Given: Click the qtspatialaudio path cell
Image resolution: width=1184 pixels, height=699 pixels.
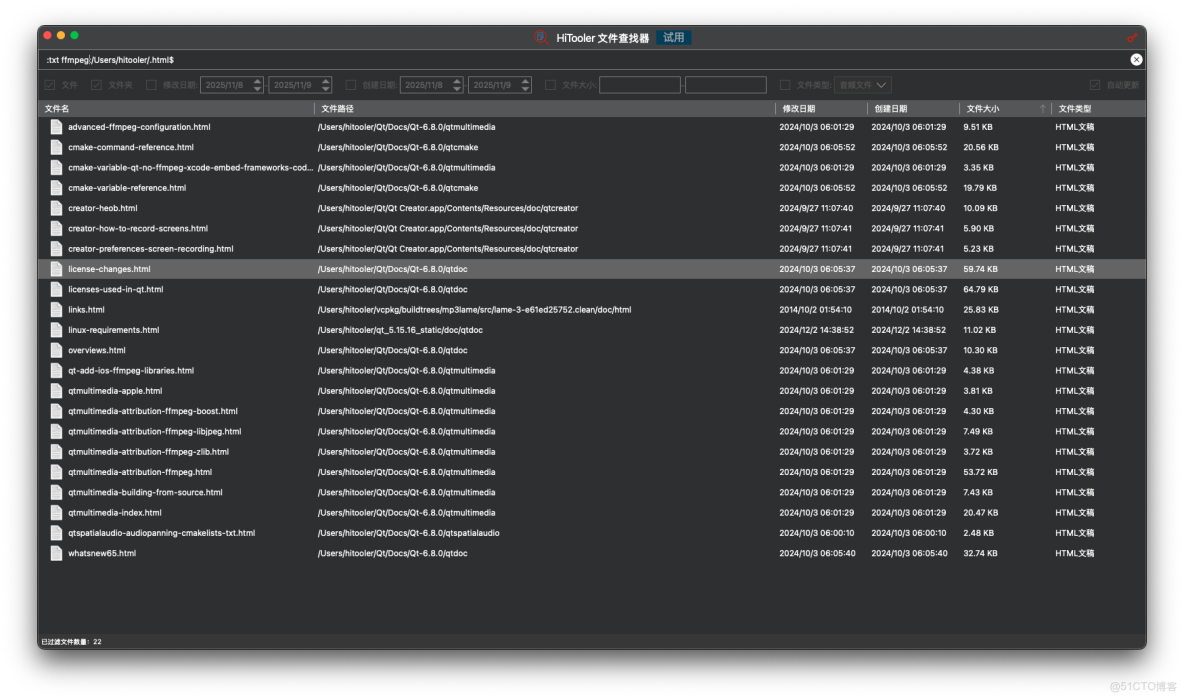Looking at the screenshot, I should 409,533.
